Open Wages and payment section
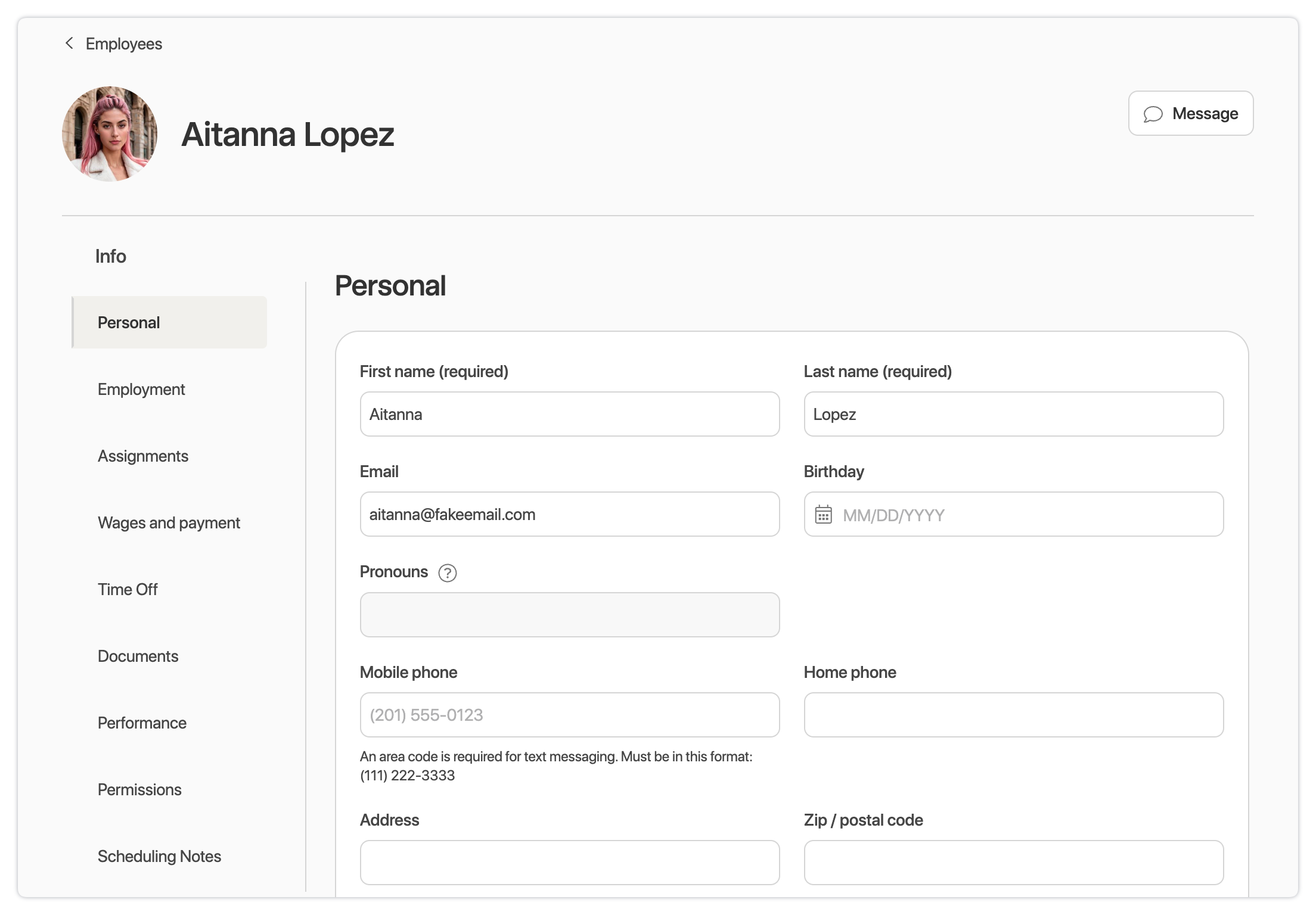Screen dimensions: 1316x915 click(169, 523)
